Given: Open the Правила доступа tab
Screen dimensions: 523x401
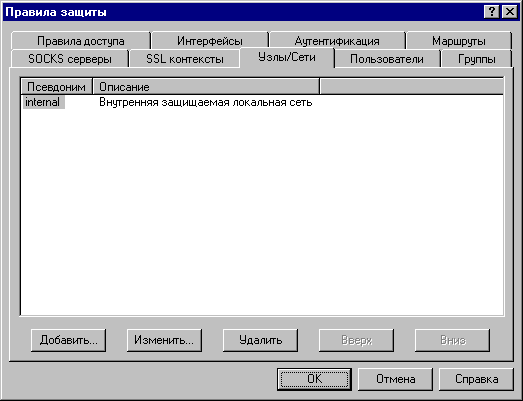Looking at the screenshot, I should point(80,41).
